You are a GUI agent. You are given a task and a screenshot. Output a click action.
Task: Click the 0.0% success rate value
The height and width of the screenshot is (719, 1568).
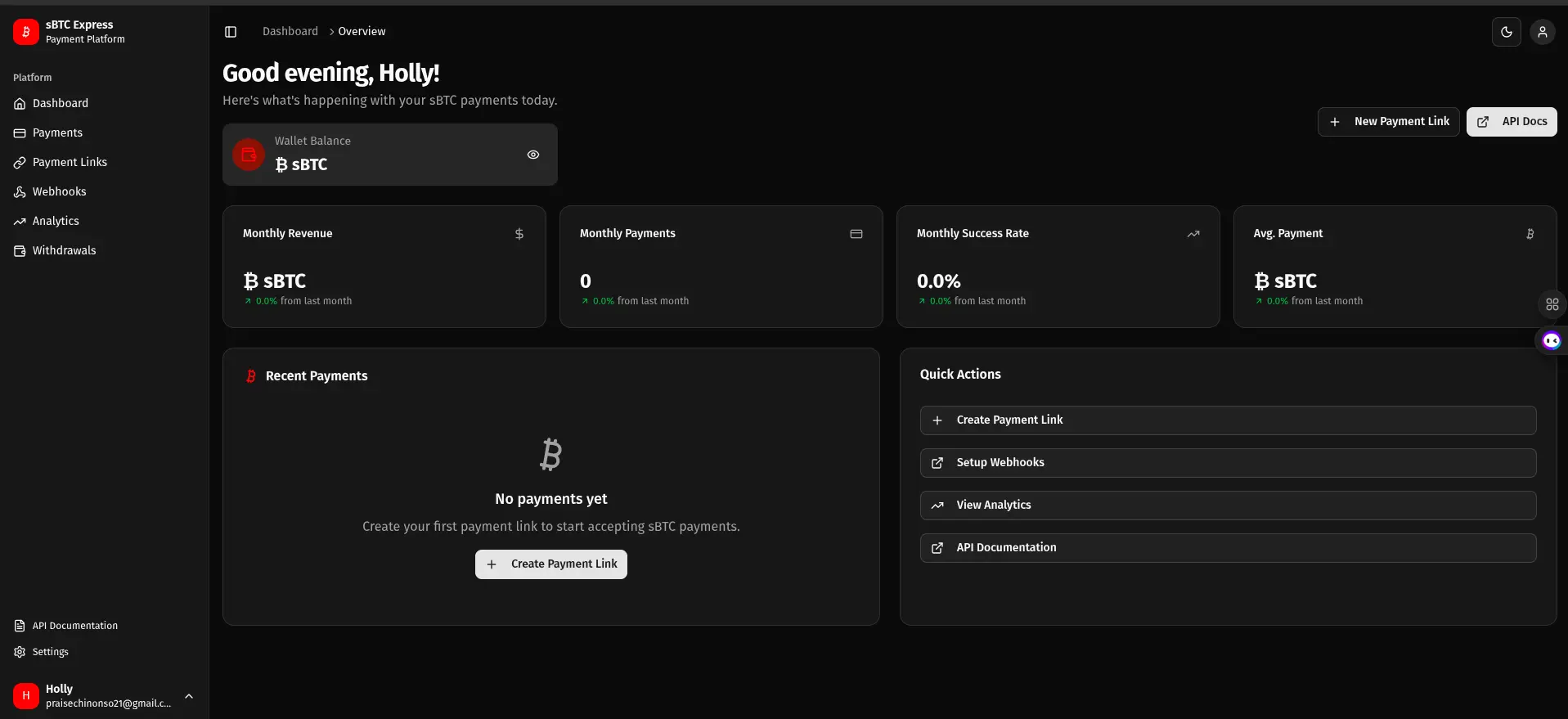coord(938,281)
